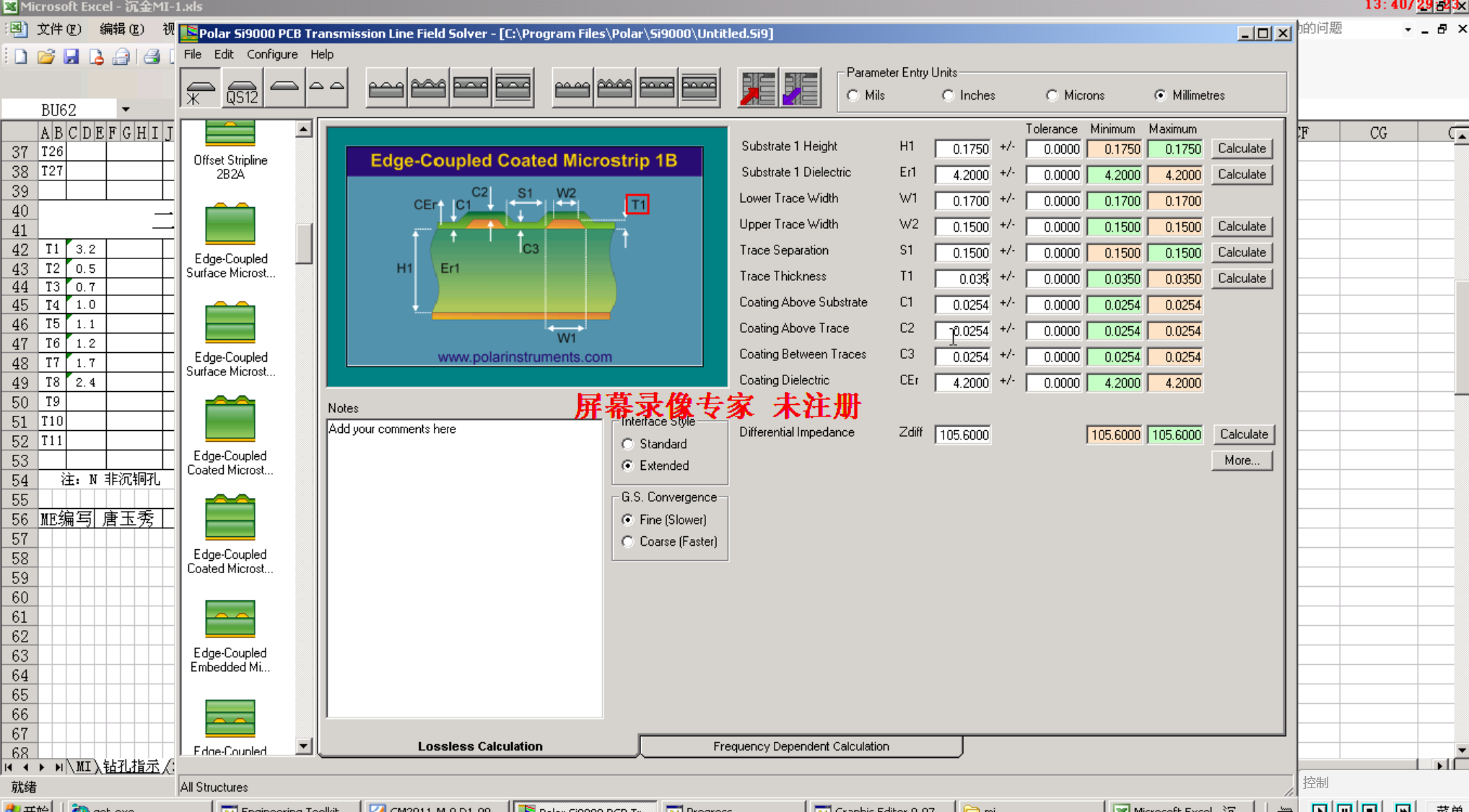Click Excel new workbook icon
Screen dimensions: 1469x812
[20, 56]
